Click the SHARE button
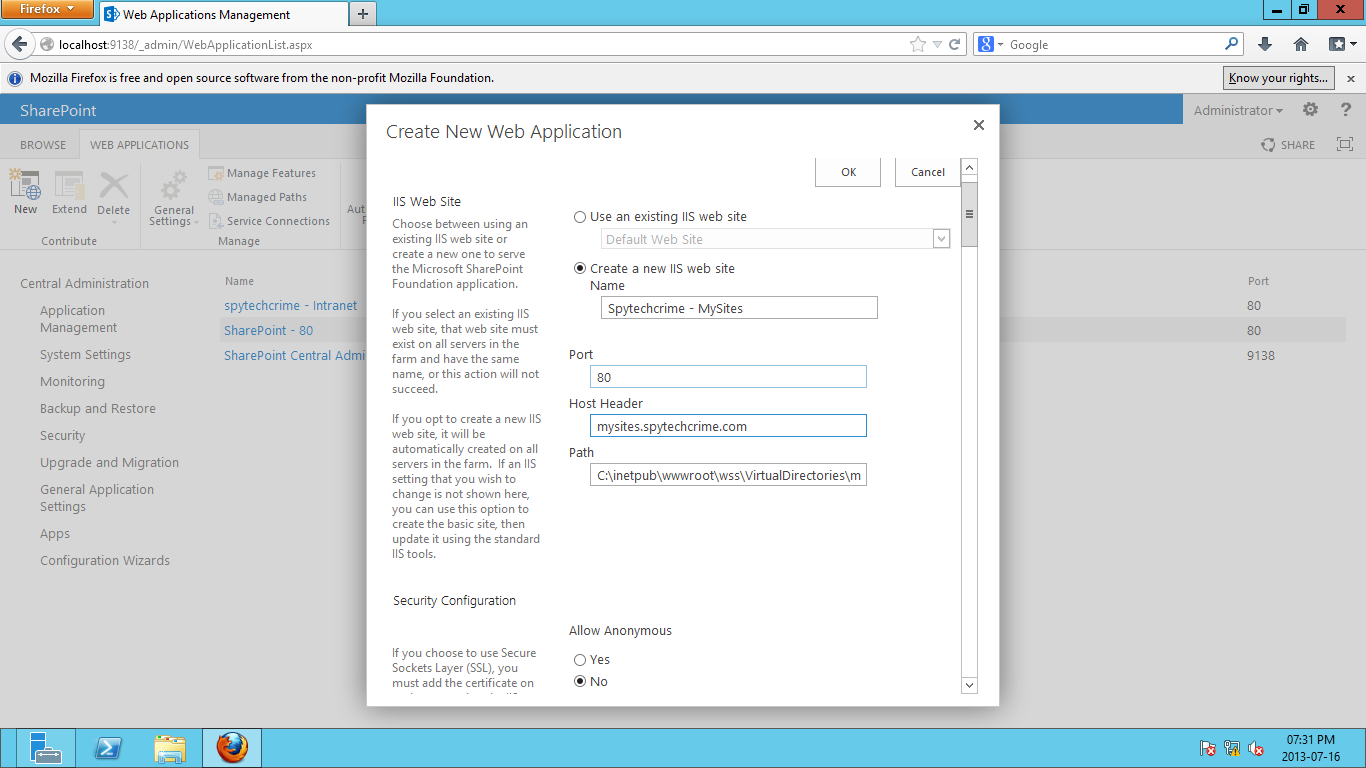 click(1288, 145)
